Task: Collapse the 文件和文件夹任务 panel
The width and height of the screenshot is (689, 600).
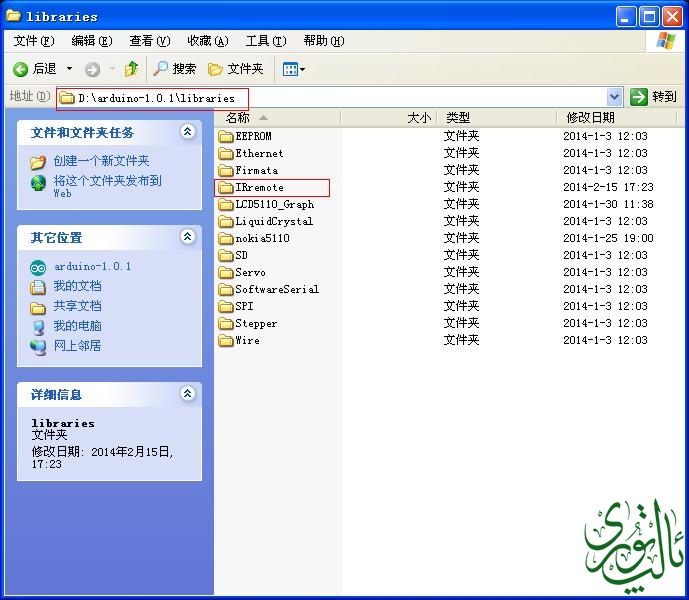Action: coord(188,131)
